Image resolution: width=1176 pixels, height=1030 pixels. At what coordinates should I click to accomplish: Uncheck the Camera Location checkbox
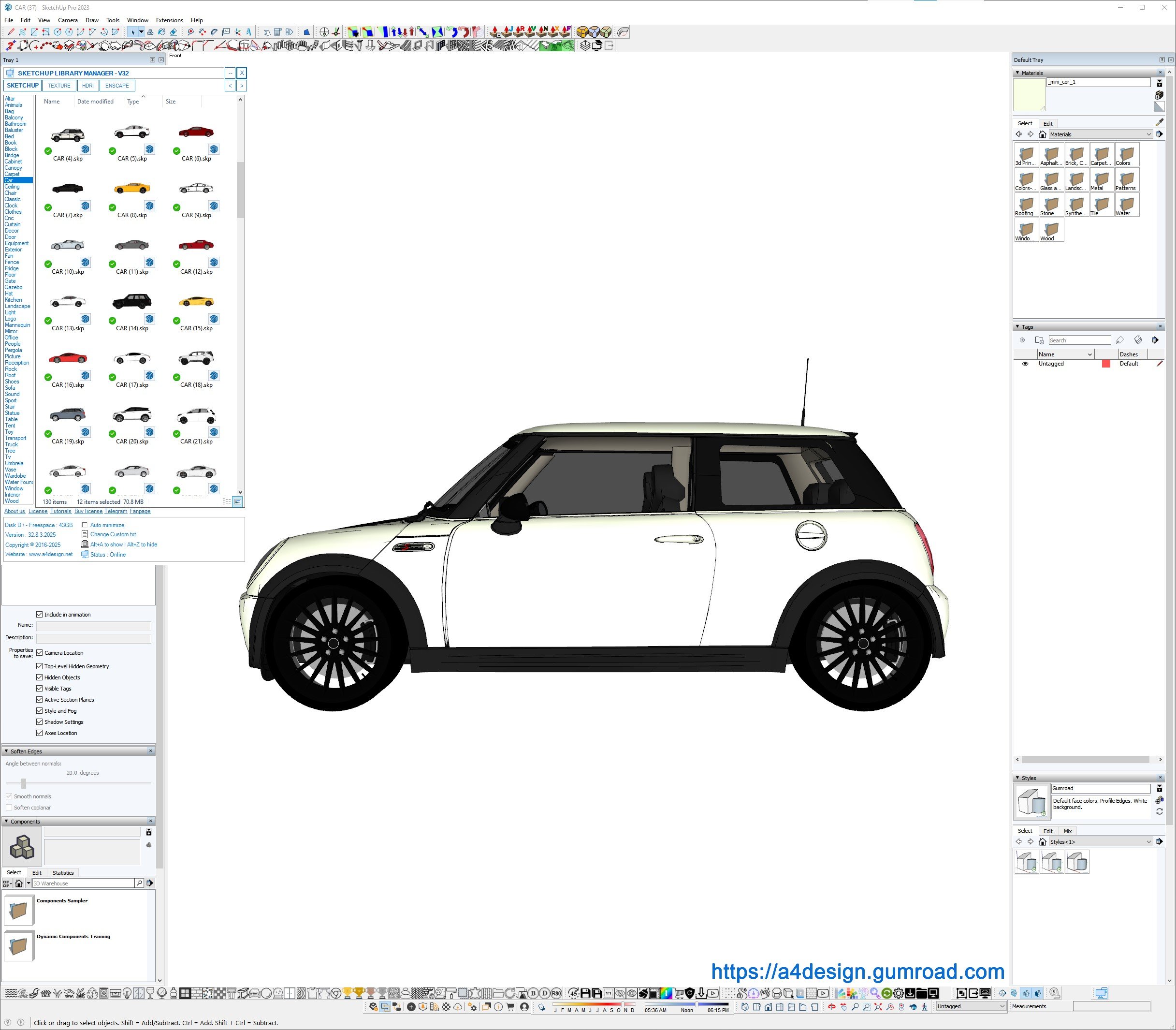tap(40, 653)
